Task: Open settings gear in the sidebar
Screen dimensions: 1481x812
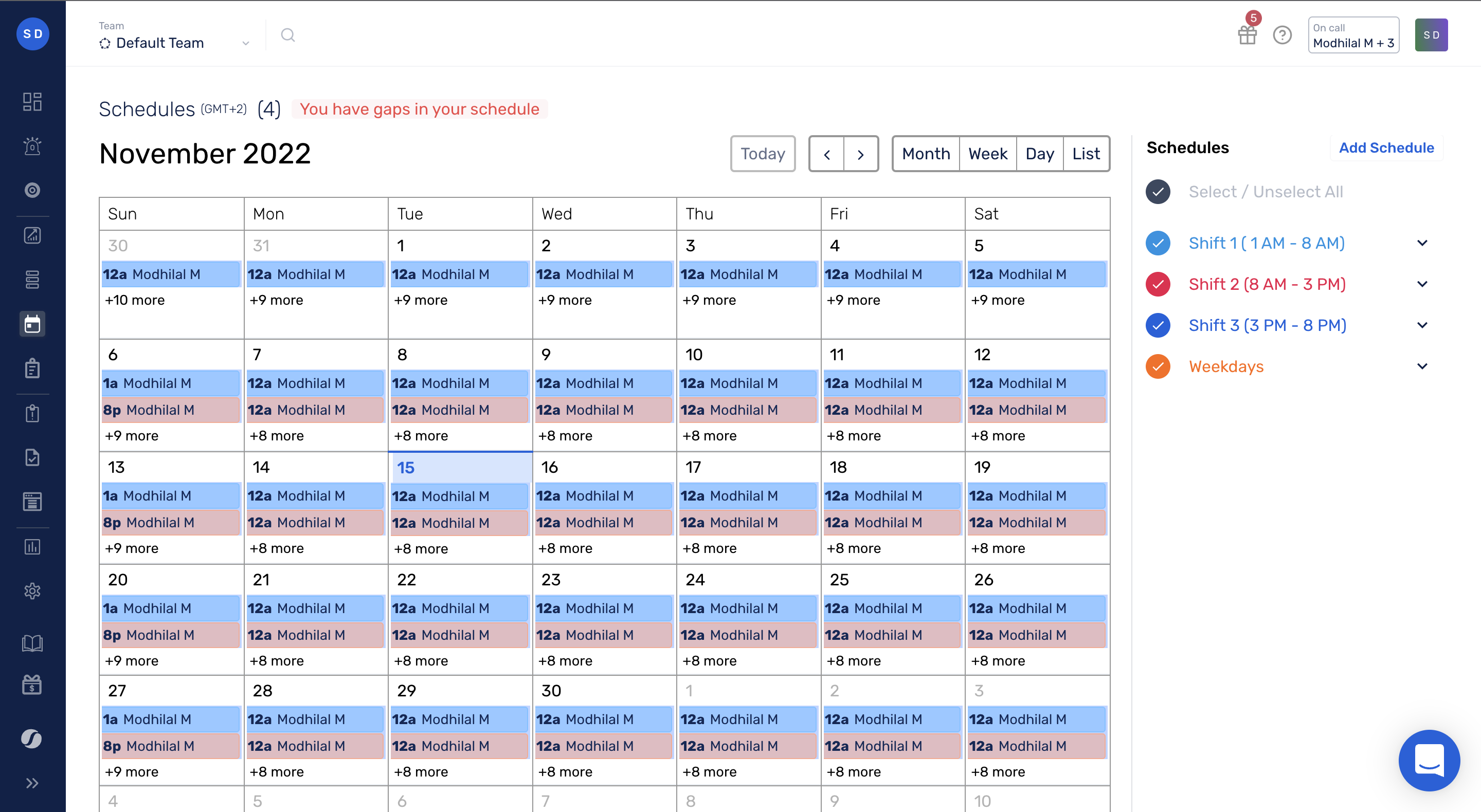Action: (x=32, y=590)
